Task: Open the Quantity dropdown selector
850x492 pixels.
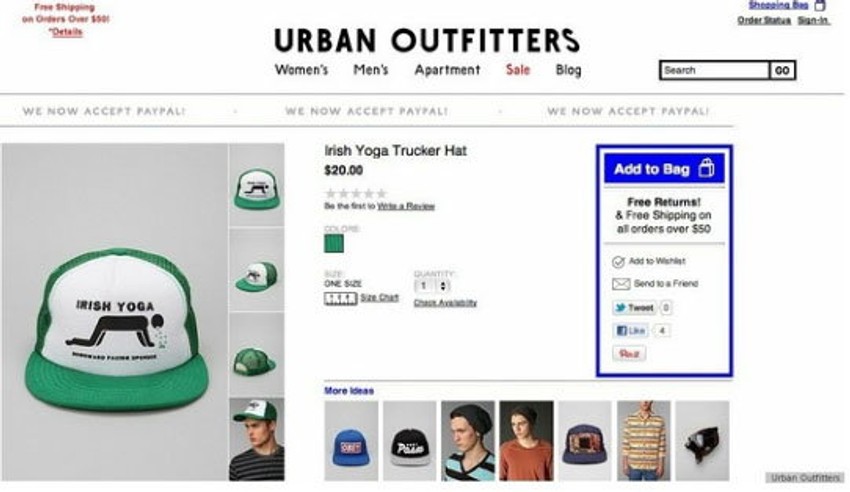Action: (432, 286)
